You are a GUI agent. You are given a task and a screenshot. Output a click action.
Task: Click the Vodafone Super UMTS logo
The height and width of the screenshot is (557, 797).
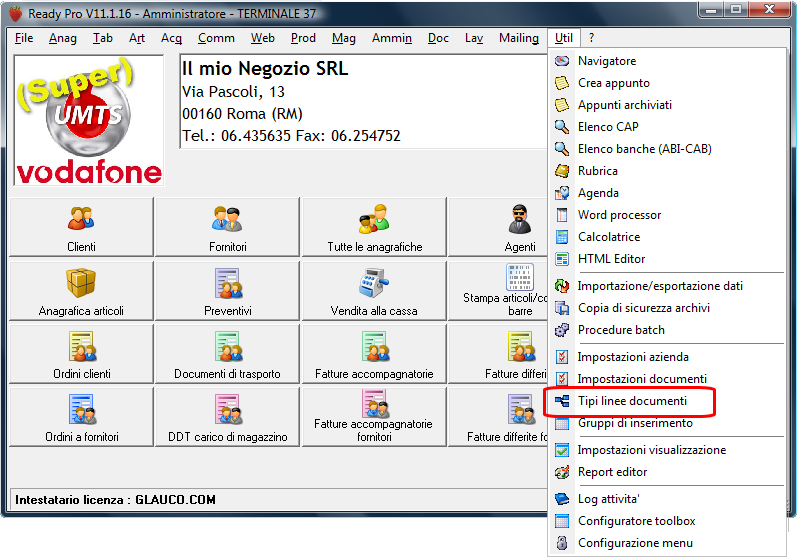[x=89, y=121]
